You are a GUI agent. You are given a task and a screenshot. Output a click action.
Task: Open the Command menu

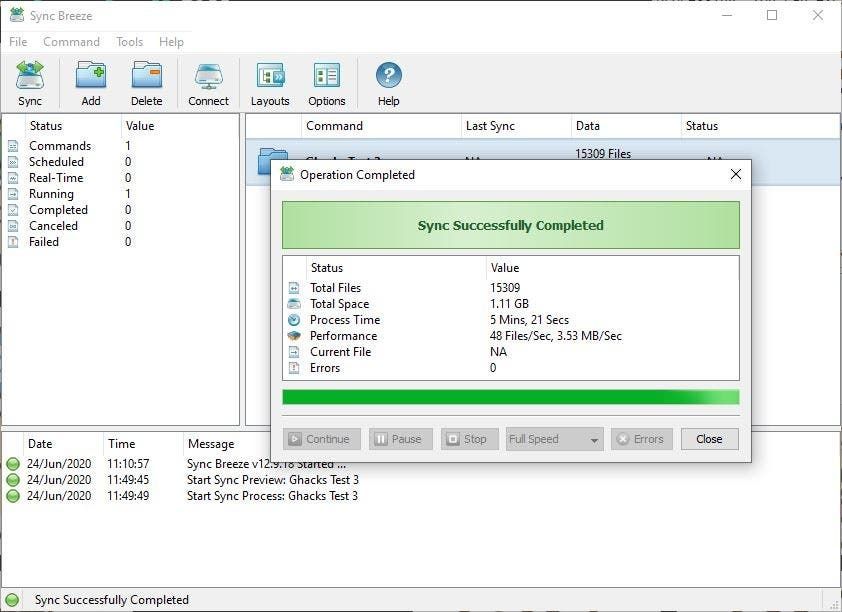[x=71, y=42]
